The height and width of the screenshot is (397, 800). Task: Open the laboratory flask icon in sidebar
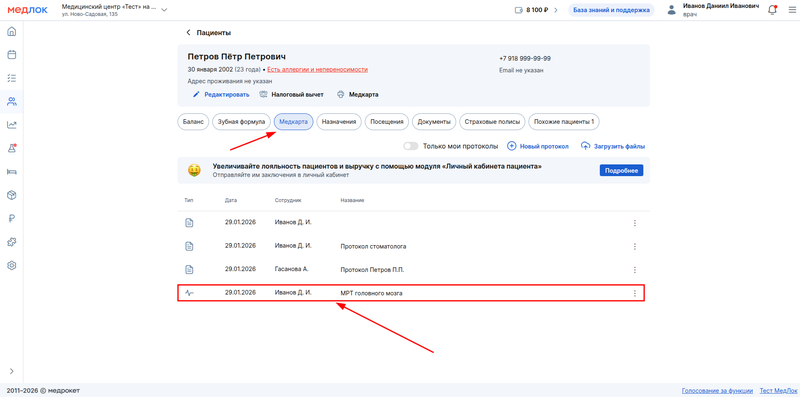(x=12, y=148)
